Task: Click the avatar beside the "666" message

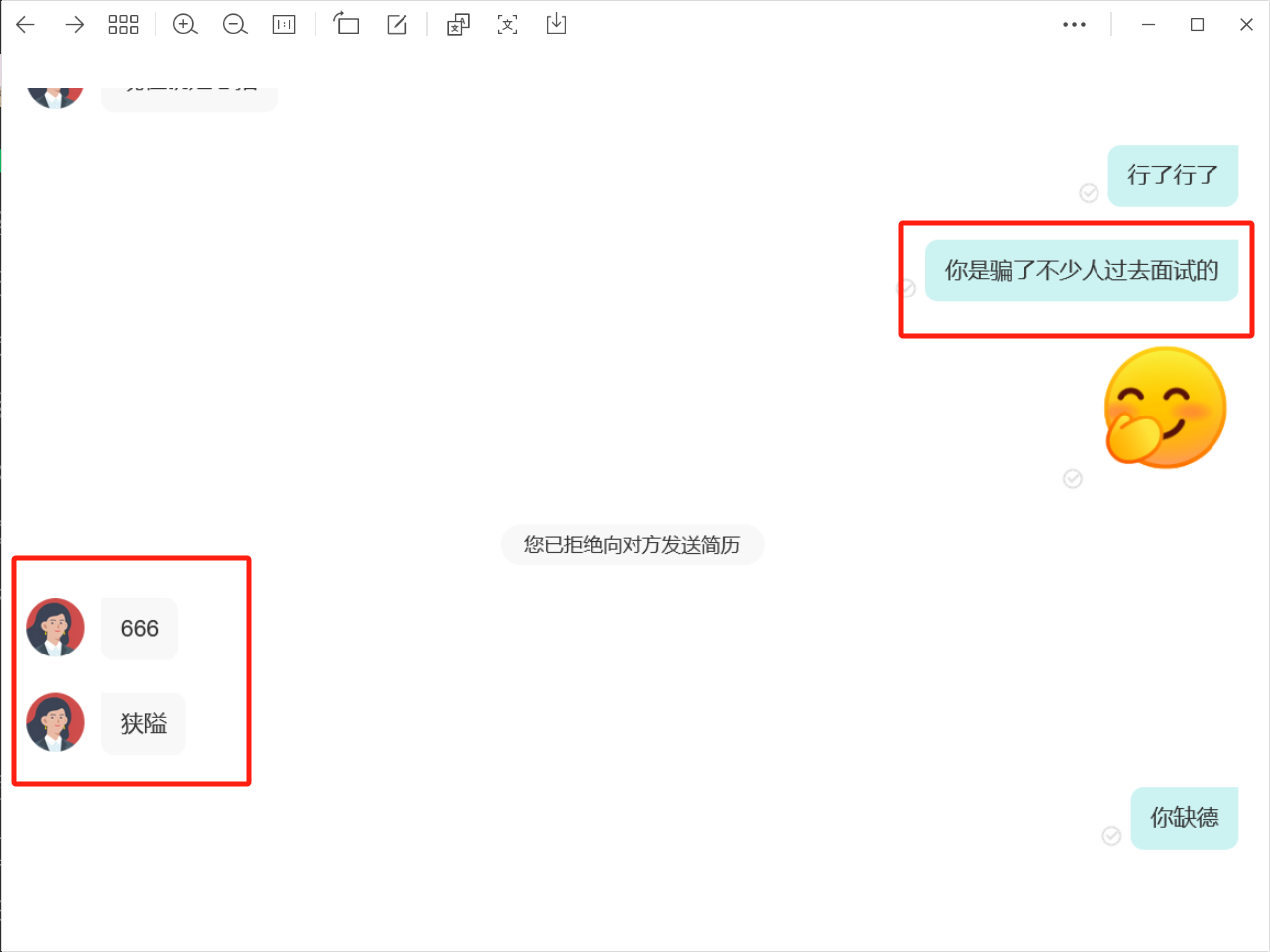Action: tap(56, 628)
